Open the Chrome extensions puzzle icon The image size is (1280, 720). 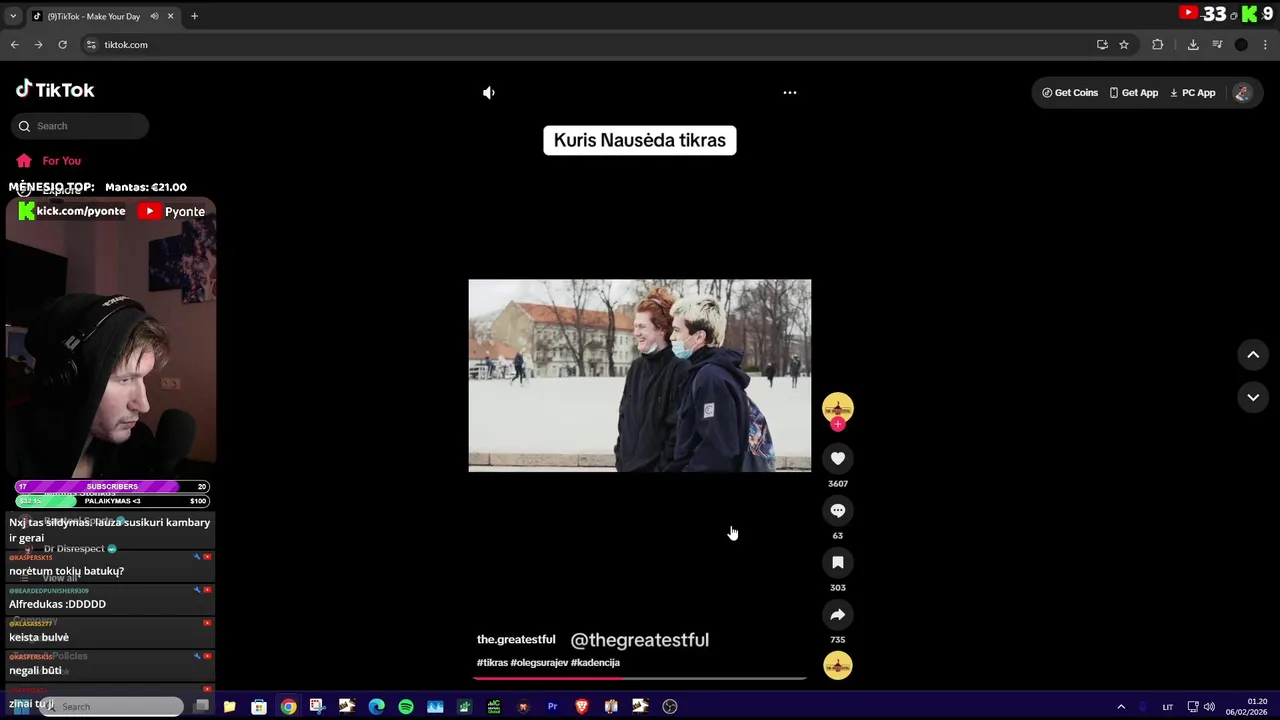pos(1158,44)
